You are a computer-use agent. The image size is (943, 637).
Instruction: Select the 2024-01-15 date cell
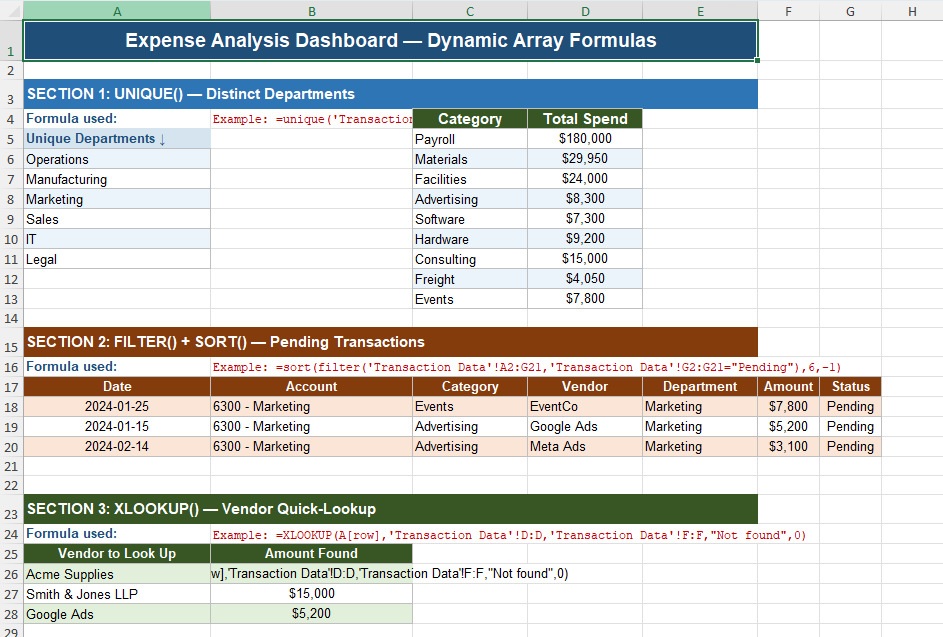point(117,426)
